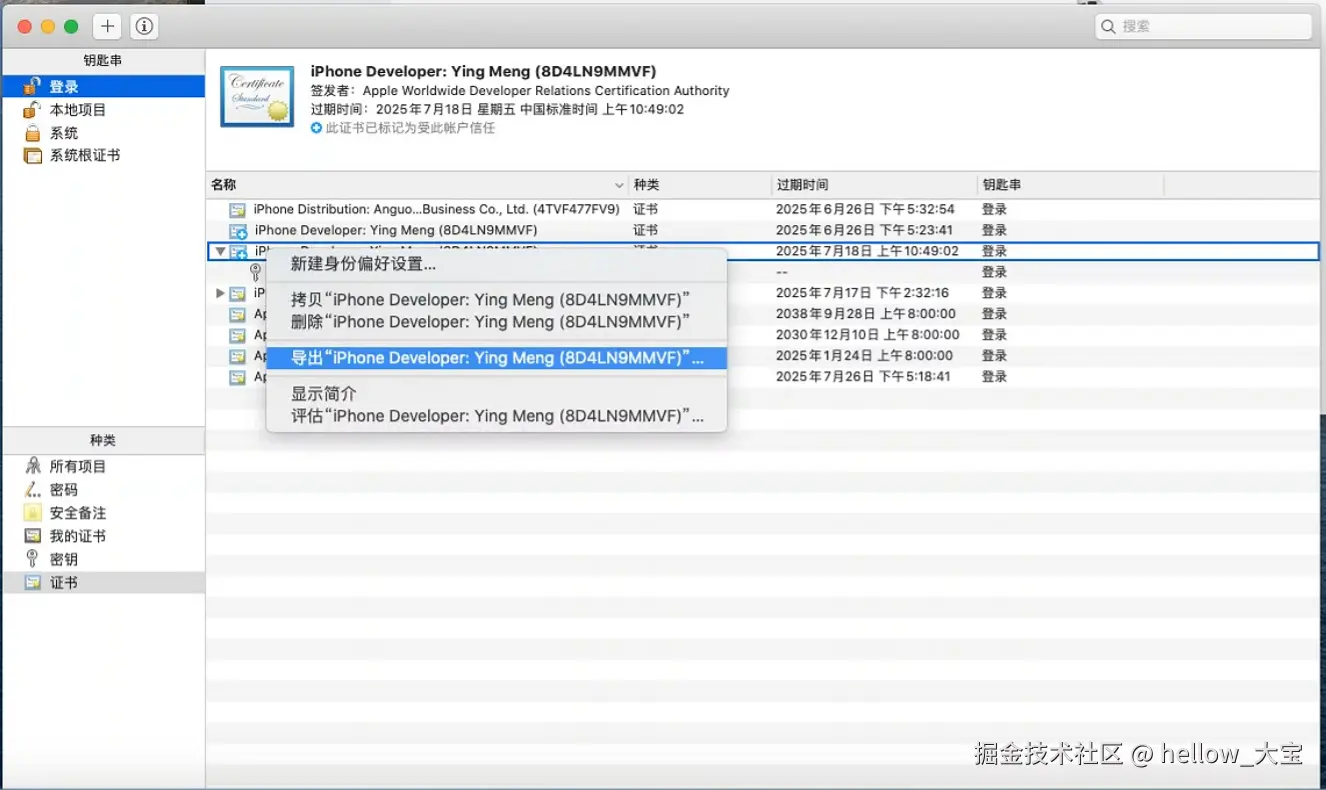This screenshot has width=1326, height=790.
Task: Click the large certificate thumbnail image
Action: pyautogui.click(x=257, y=97)
